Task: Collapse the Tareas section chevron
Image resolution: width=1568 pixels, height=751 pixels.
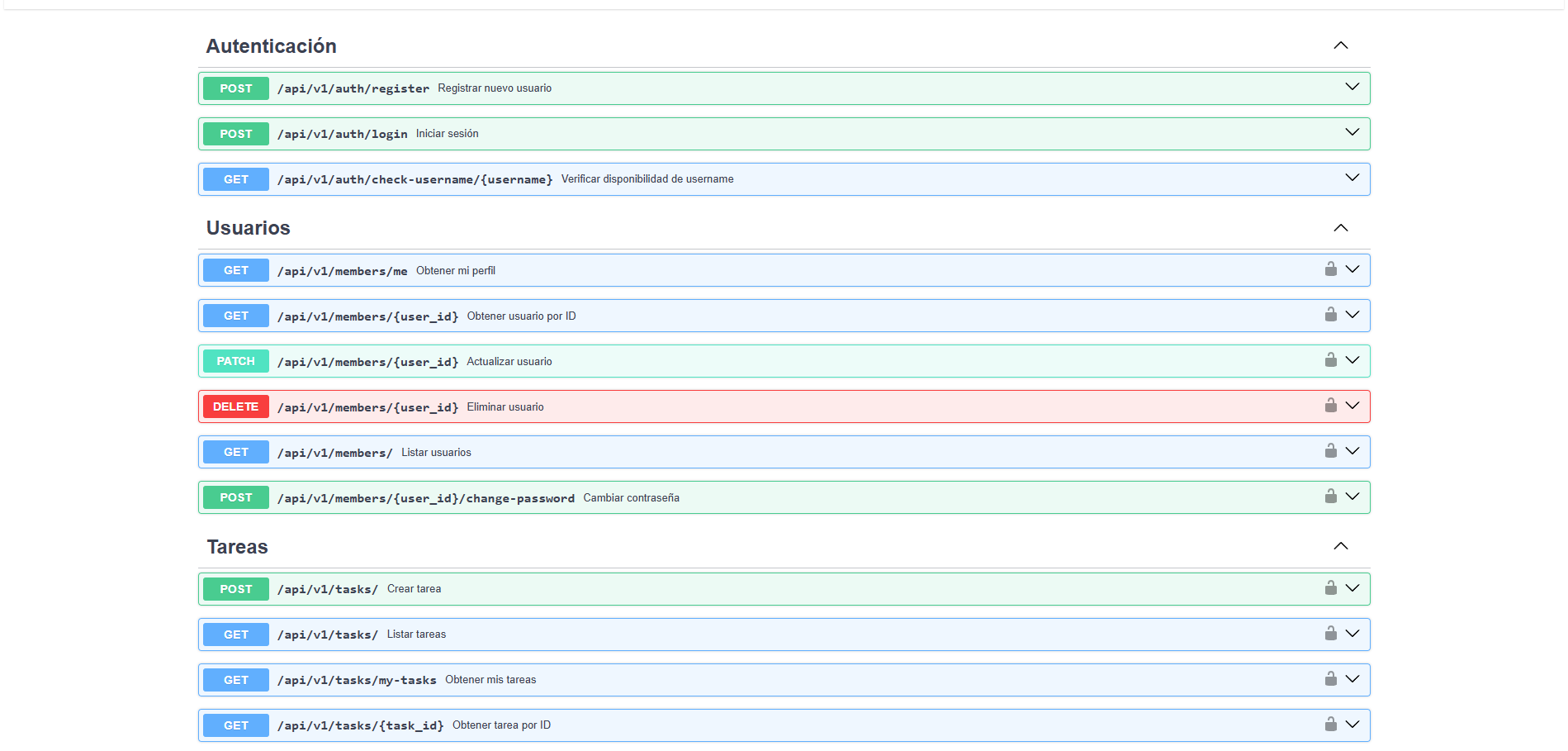Action: (x=1340, y=546)
